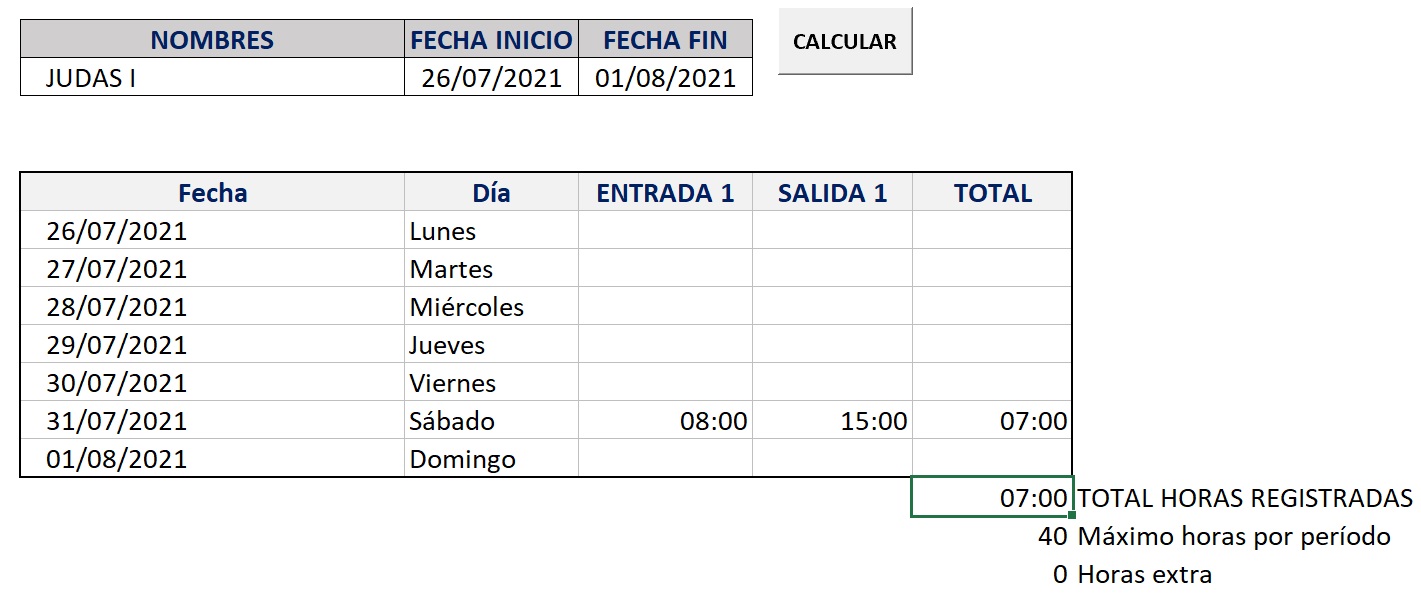Click the Día column header

pos(491,193)
